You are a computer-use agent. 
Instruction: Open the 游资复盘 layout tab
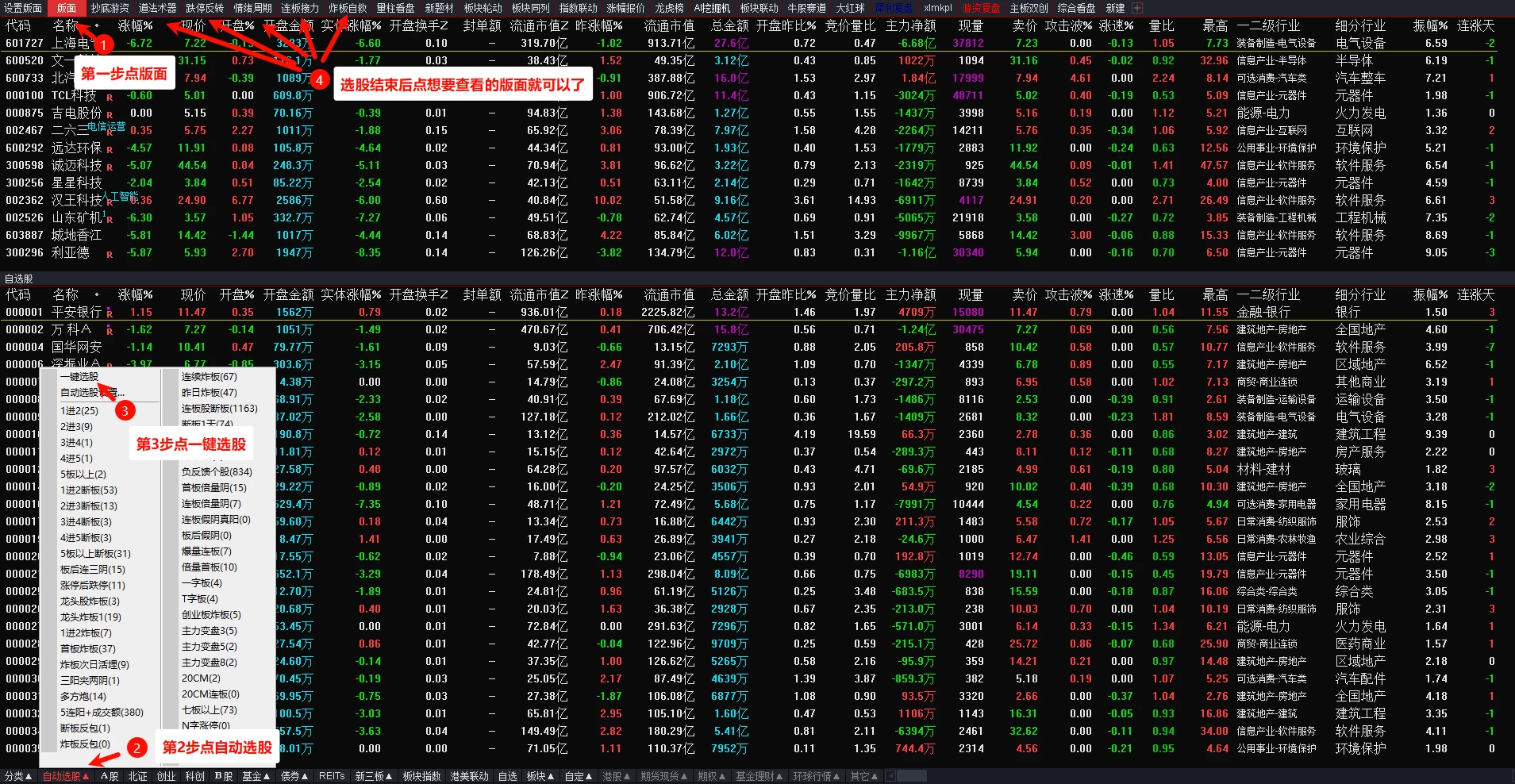[981, 8]
